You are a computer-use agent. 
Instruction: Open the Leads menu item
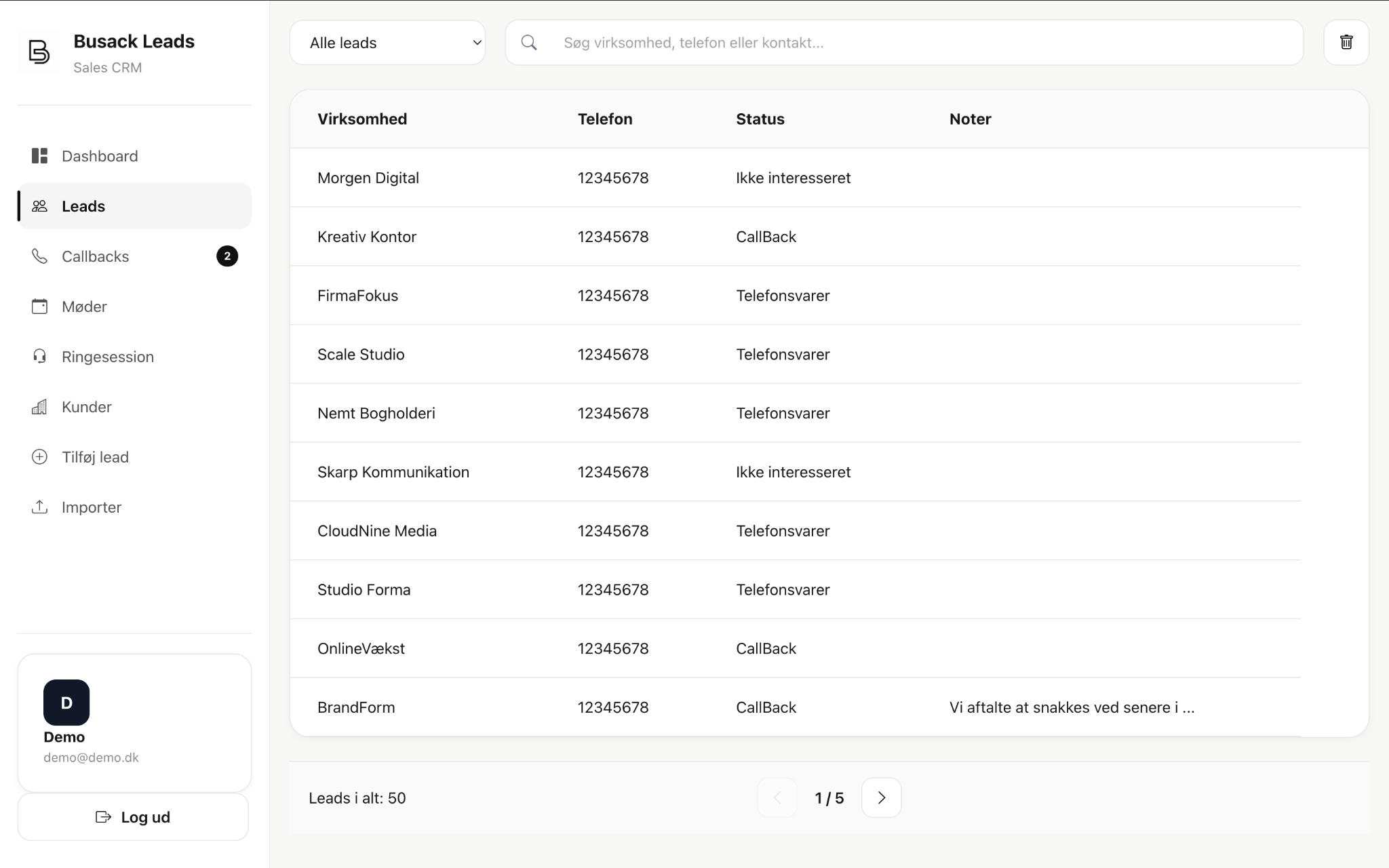point(134,206)
